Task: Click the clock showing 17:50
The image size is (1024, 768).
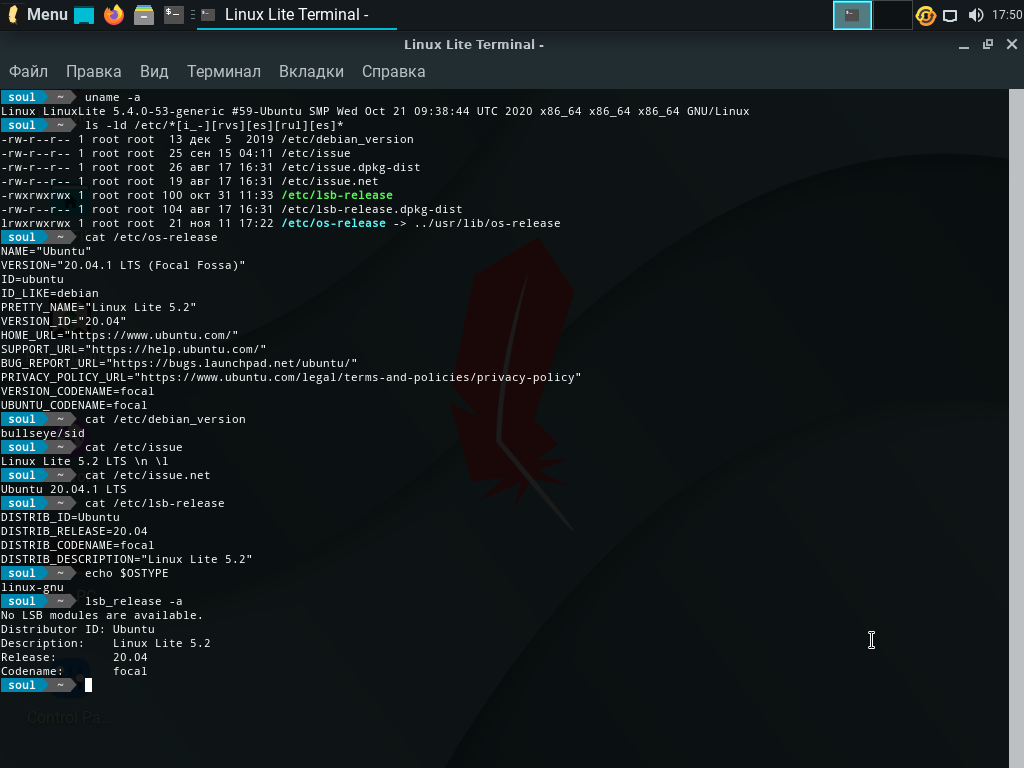Action: coord(1007,14)
